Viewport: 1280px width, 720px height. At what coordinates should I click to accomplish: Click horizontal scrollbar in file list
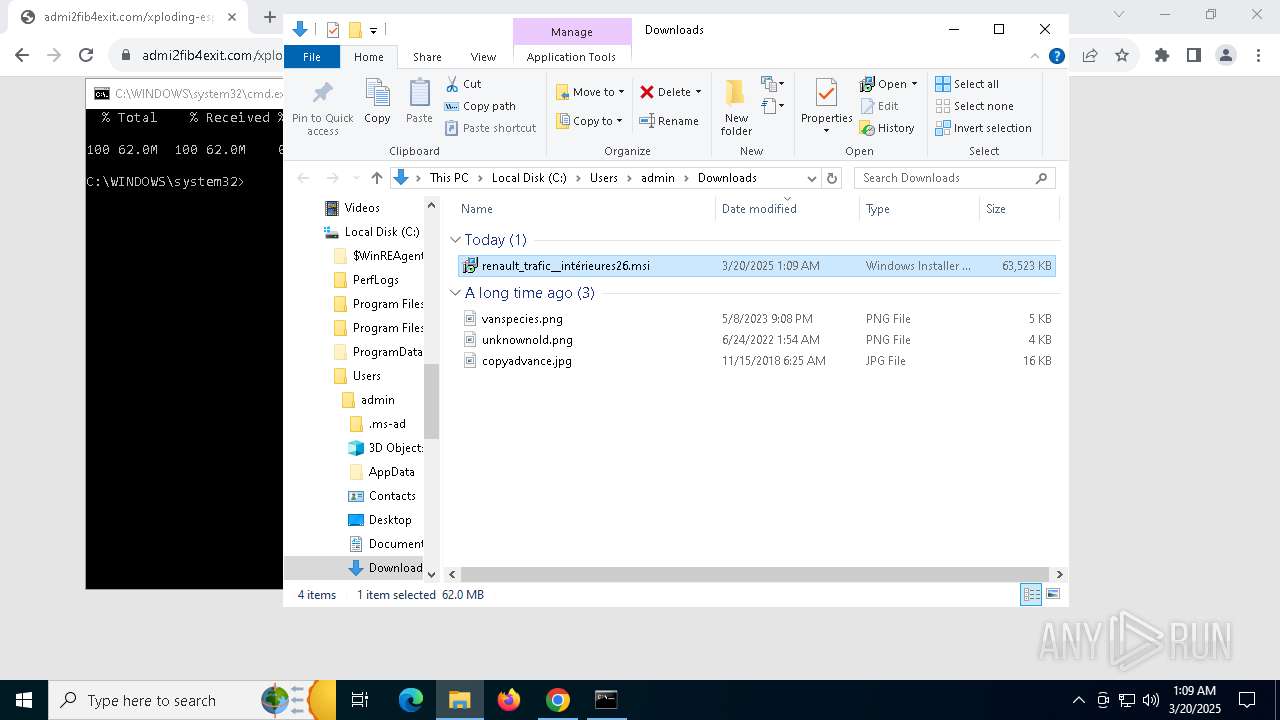[755, 575]
